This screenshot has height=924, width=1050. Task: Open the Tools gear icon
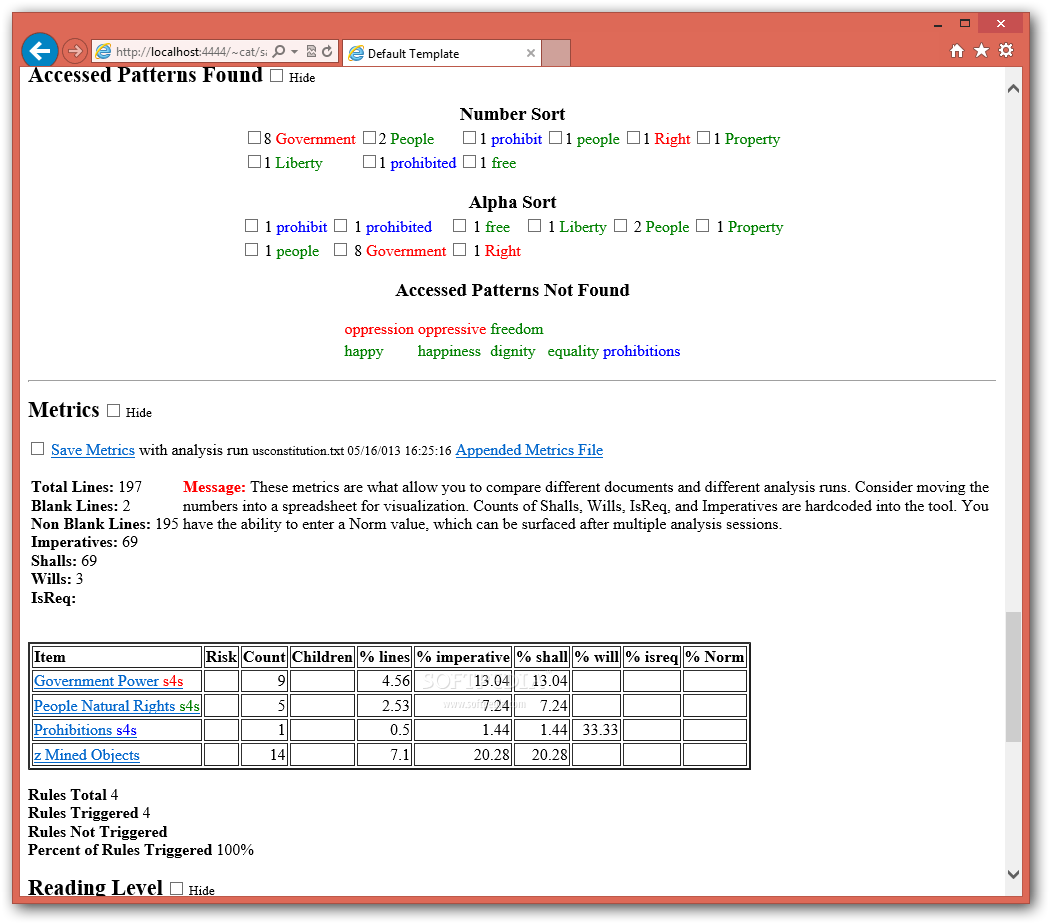pos(1006,51)
